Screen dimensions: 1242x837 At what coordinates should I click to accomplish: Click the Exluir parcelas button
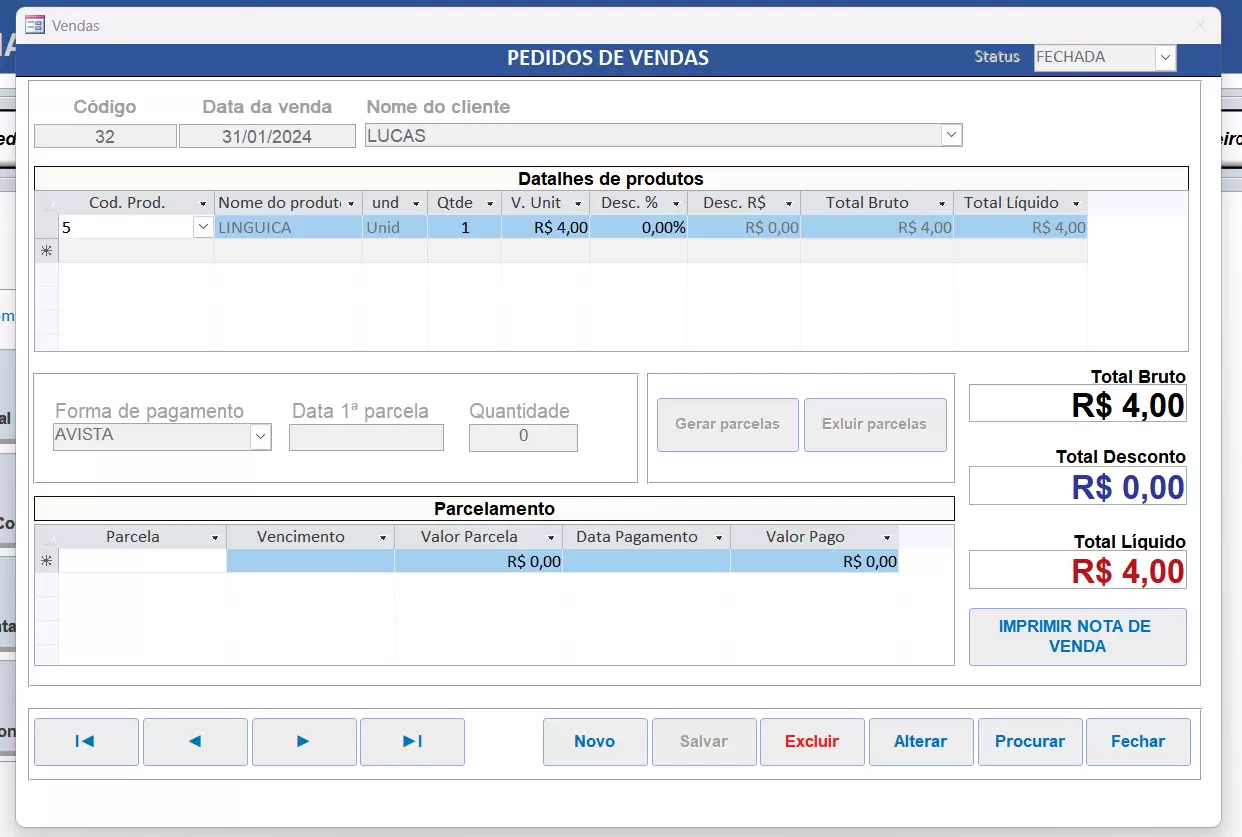(875, 425)
